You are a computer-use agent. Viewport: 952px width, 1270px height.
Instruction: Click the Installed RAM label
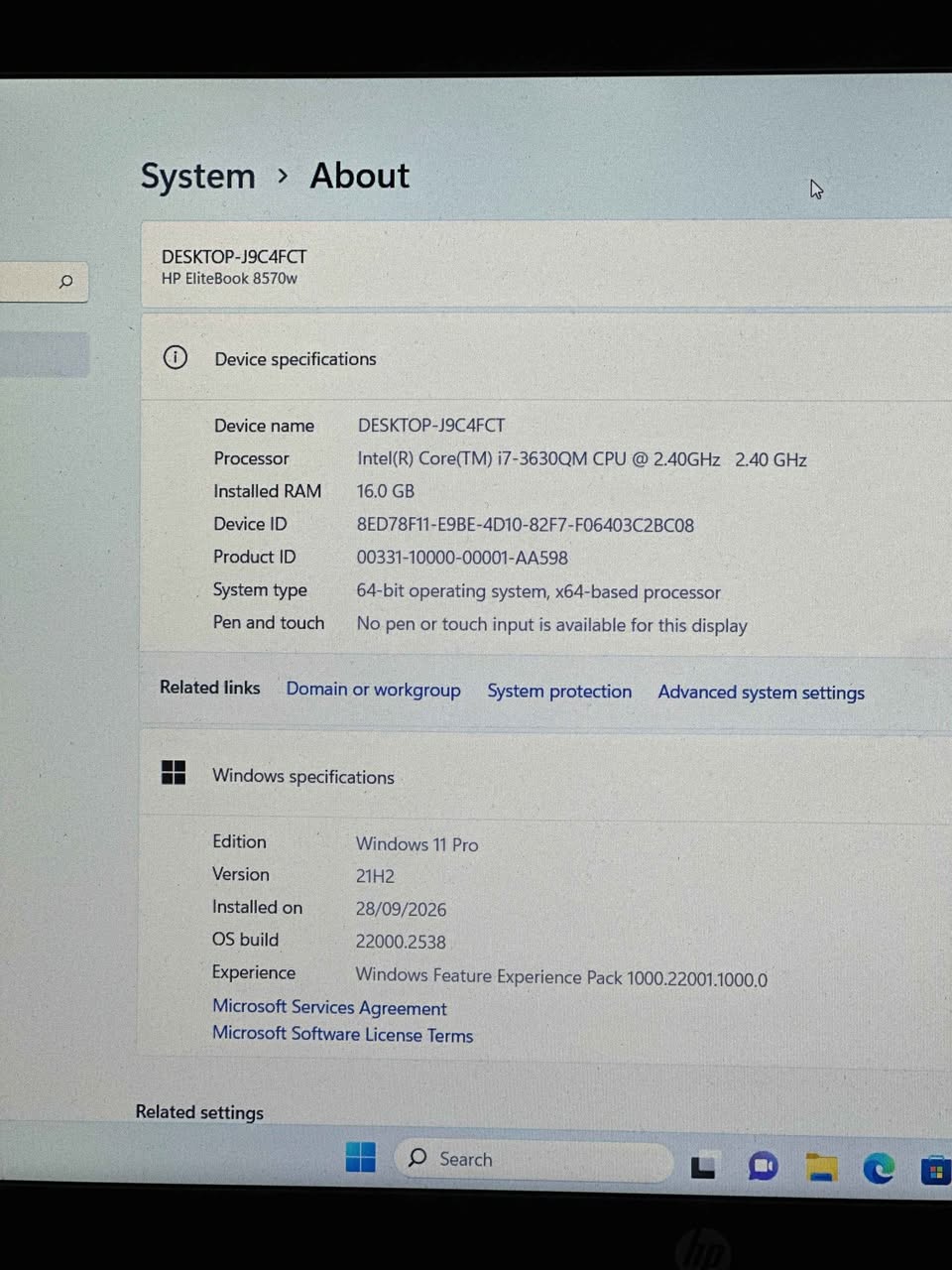pos(268,491)
